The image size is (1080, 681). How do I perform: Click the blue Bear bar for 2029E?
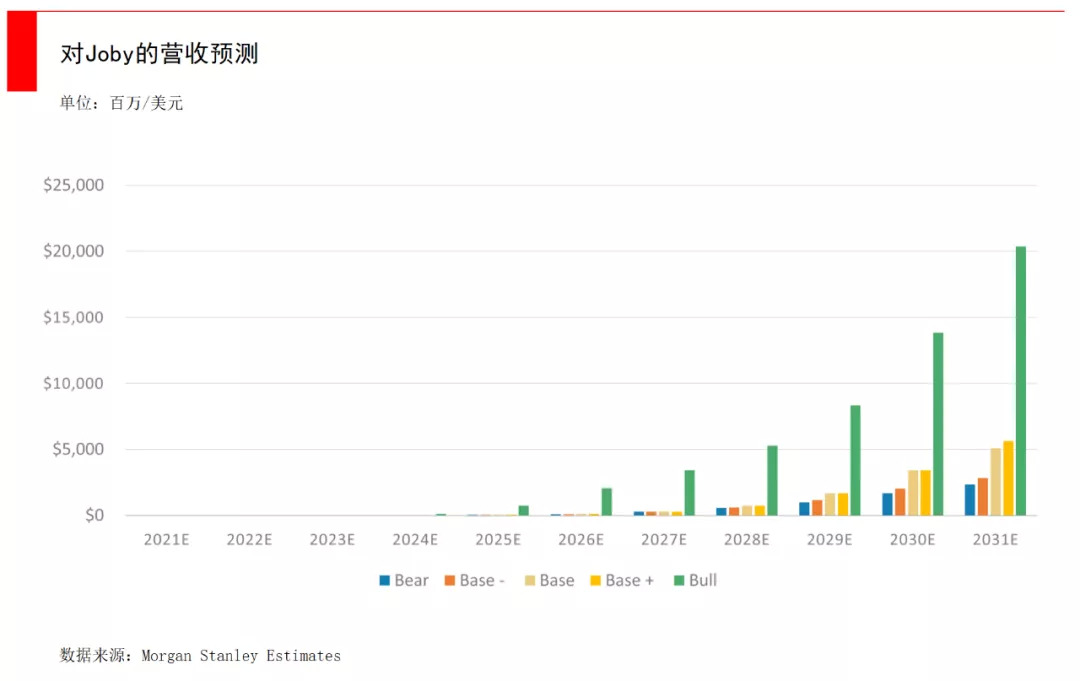click(x=804, y=509)
